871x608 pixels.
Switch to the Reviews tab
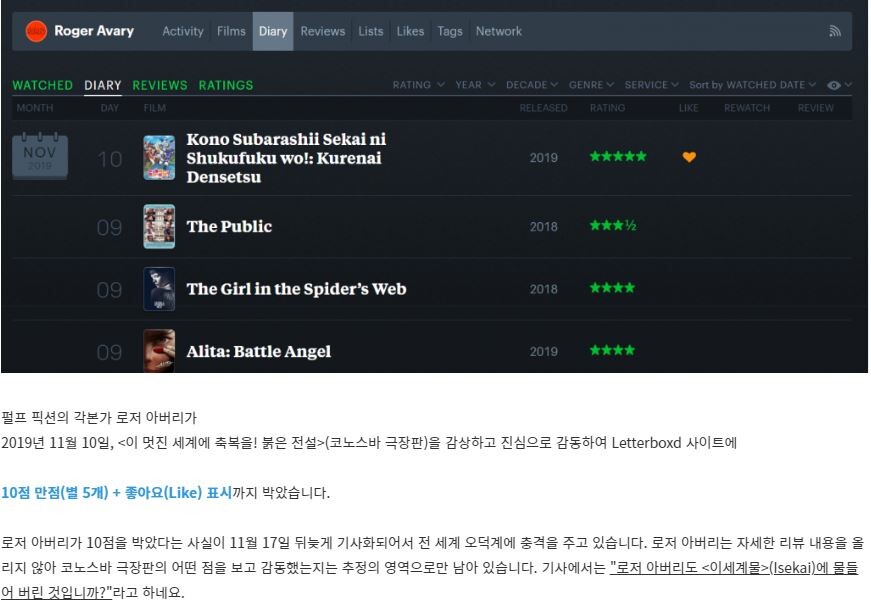[x=322, y=31]
